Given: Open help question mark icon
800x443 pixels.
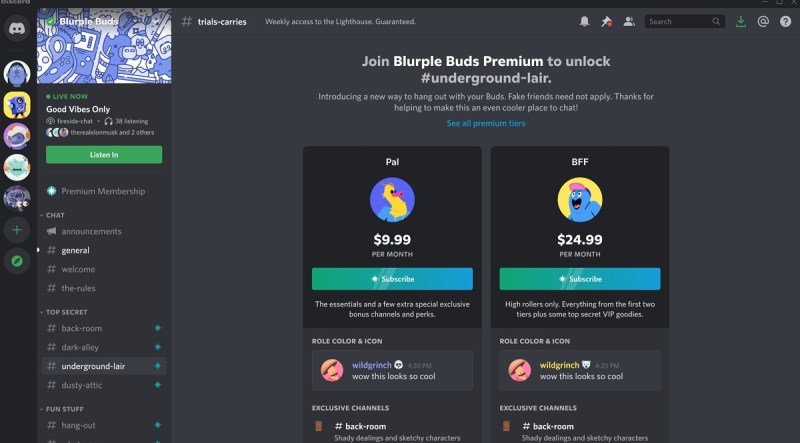Looking at the screenshot, I should (786, 21).
